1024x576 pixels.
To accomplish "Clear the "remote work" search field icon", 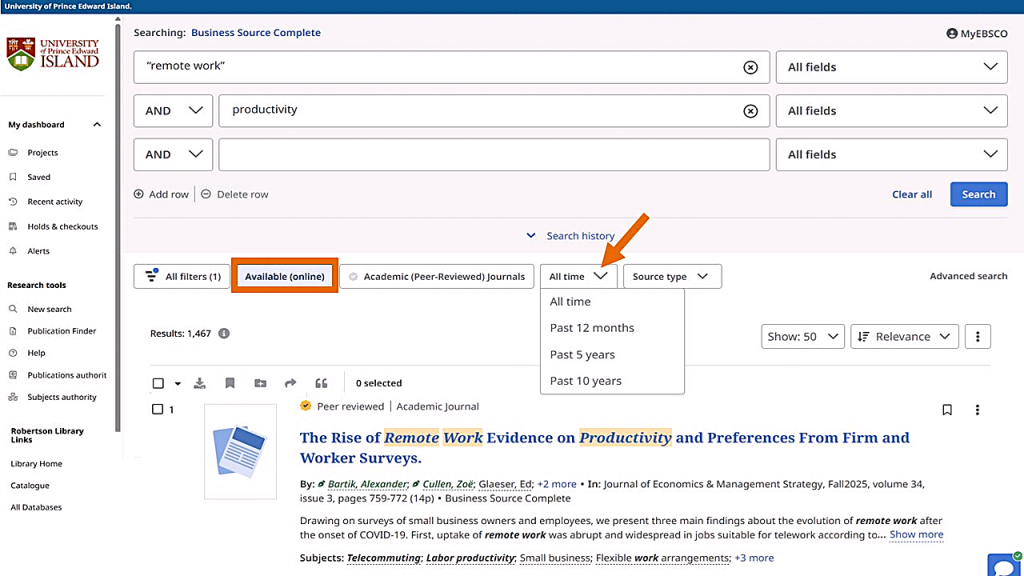I will [750, 67].
